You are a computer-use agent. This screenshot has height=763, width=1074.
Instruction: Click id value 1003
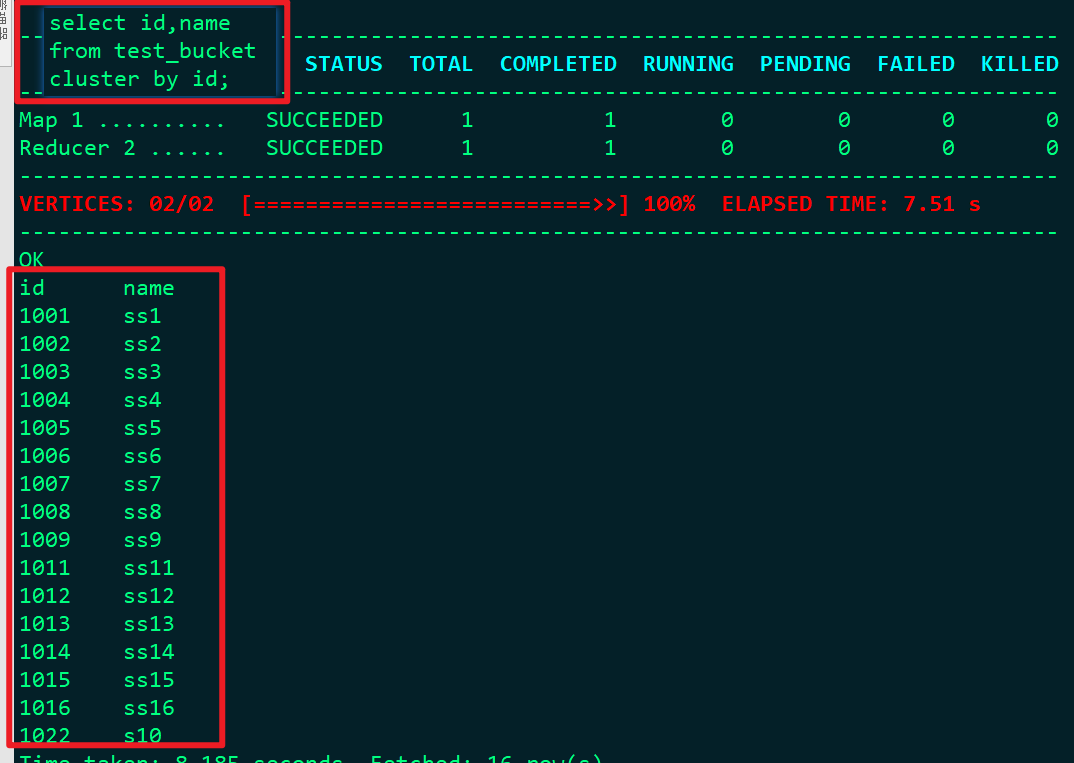45,372
